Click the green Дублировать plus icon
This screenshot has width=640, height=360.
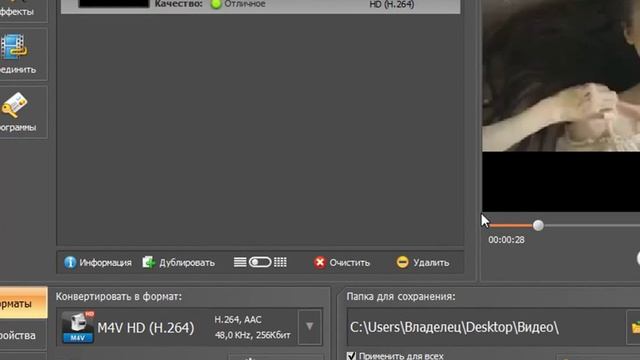pyautogui.click(x=149, y=262)
